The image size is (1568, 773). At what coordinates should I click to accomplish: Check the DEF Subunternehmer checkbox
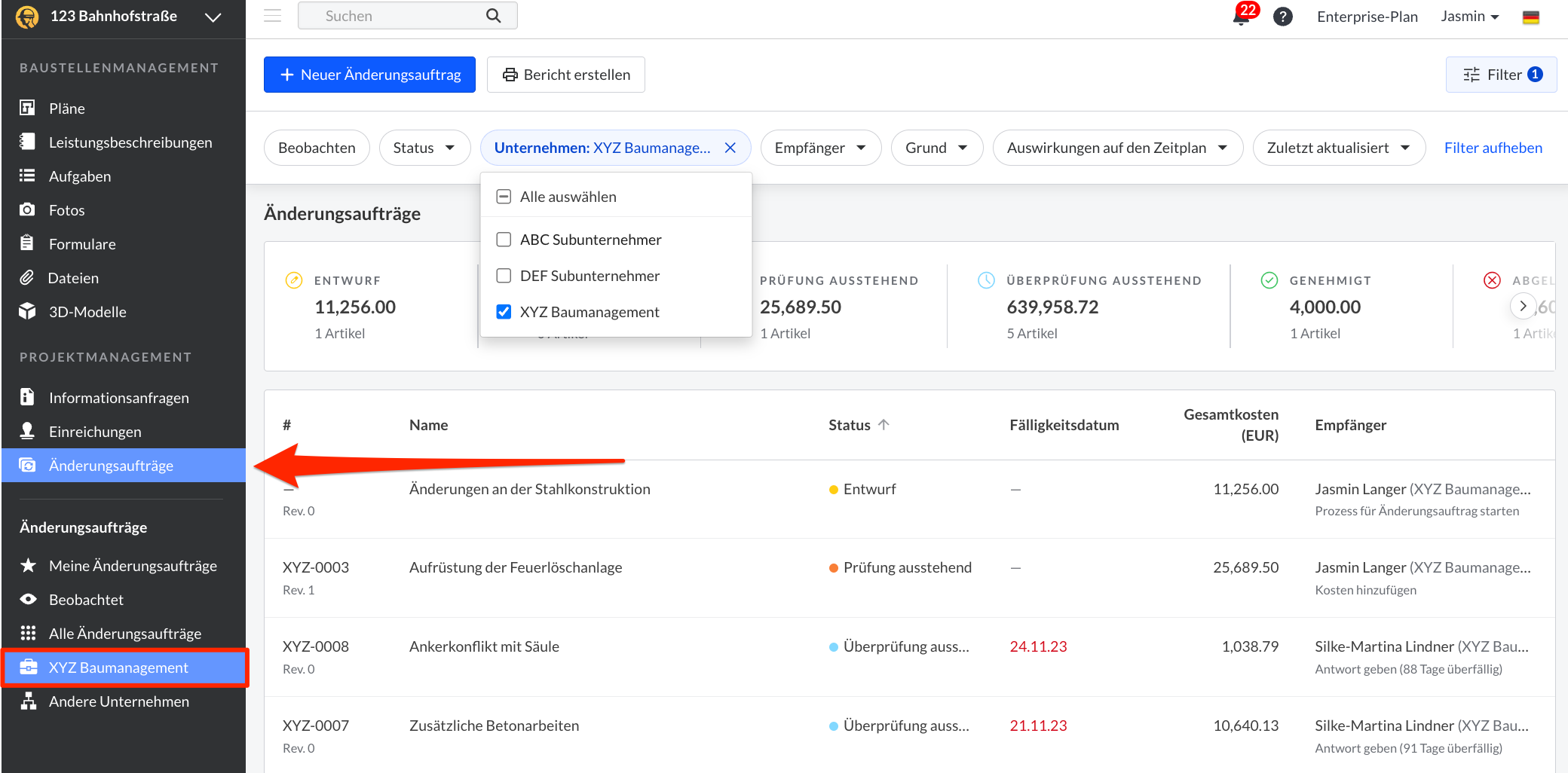[504, 276]
